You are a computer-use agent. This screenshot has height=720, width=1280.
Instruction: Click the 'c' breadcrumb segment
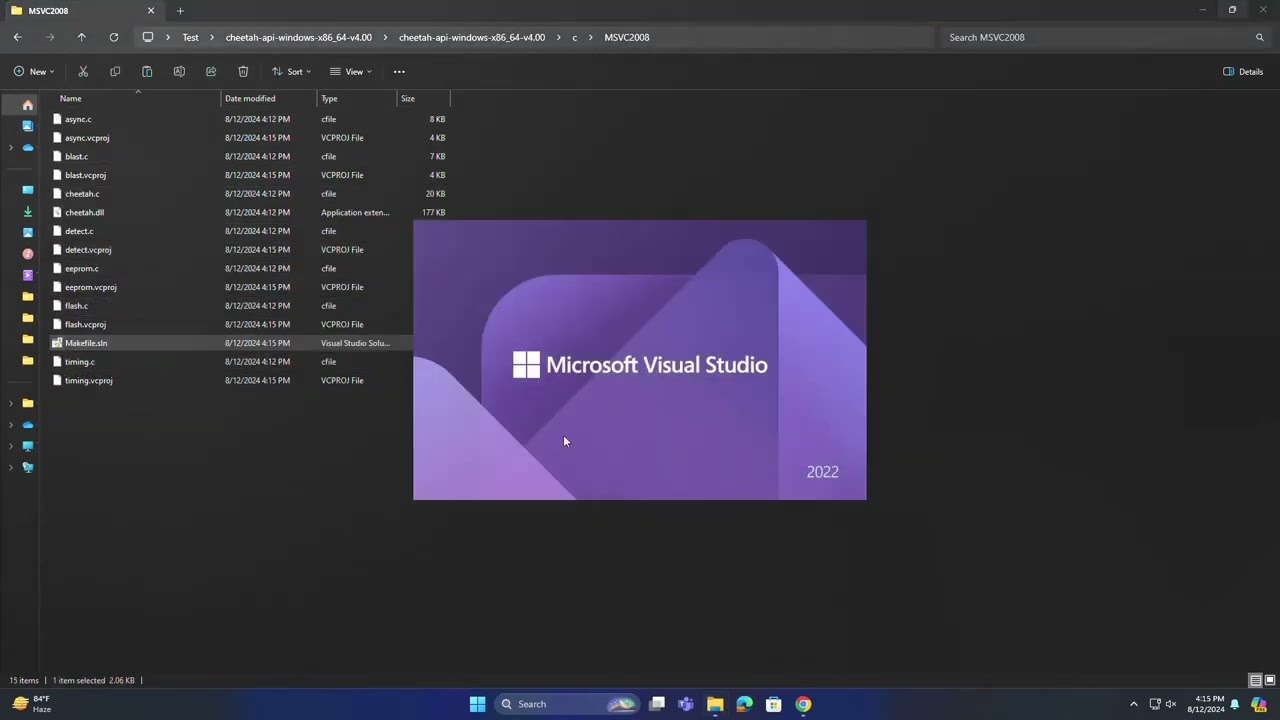click(x=574, y=37)
